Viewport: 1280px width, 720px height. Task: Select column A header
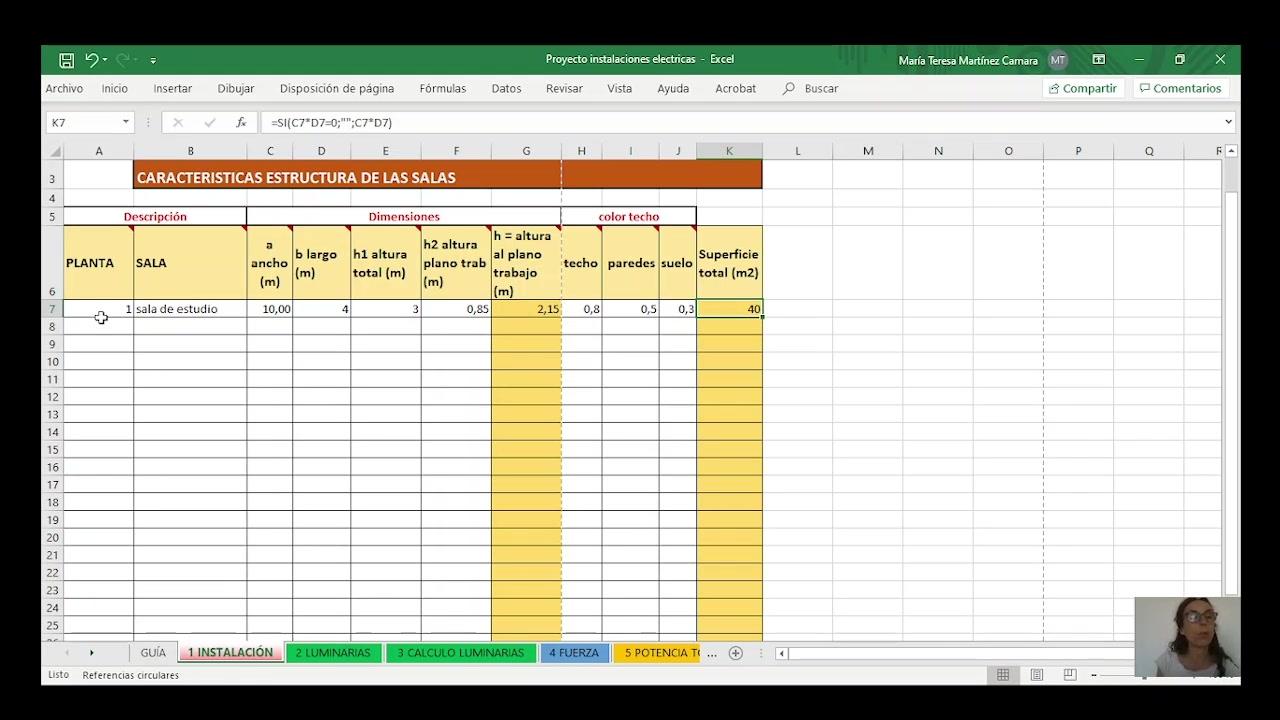pyautogui.click(x=99, y=151)
